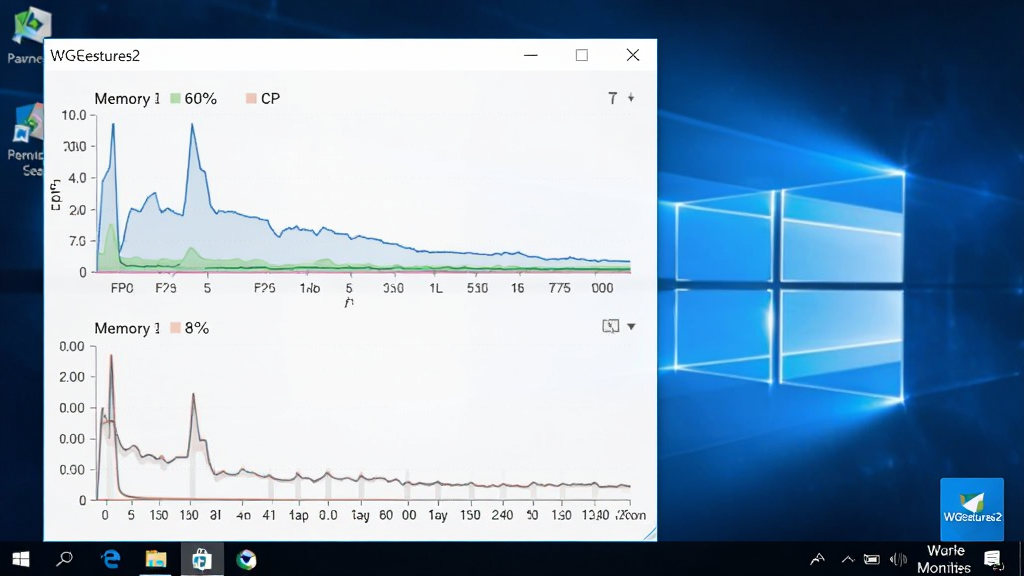Click the people tray icon
Screen dimensions: 1024x576
(817, 559)
